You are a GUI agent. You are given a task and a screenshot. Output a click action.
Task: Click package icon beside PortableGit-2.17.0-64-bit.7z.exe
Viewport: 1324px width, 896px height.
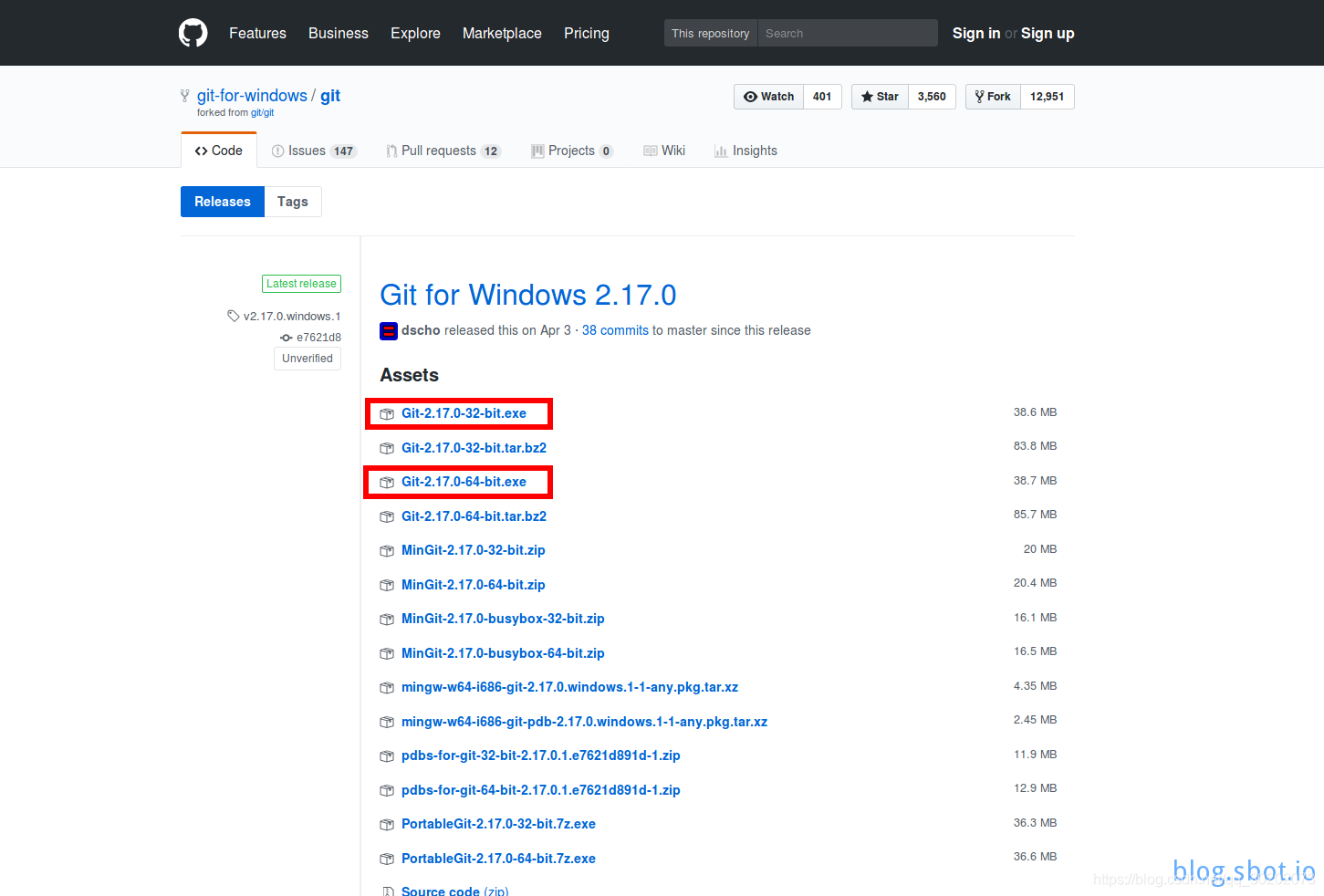[x=387, y=859]
